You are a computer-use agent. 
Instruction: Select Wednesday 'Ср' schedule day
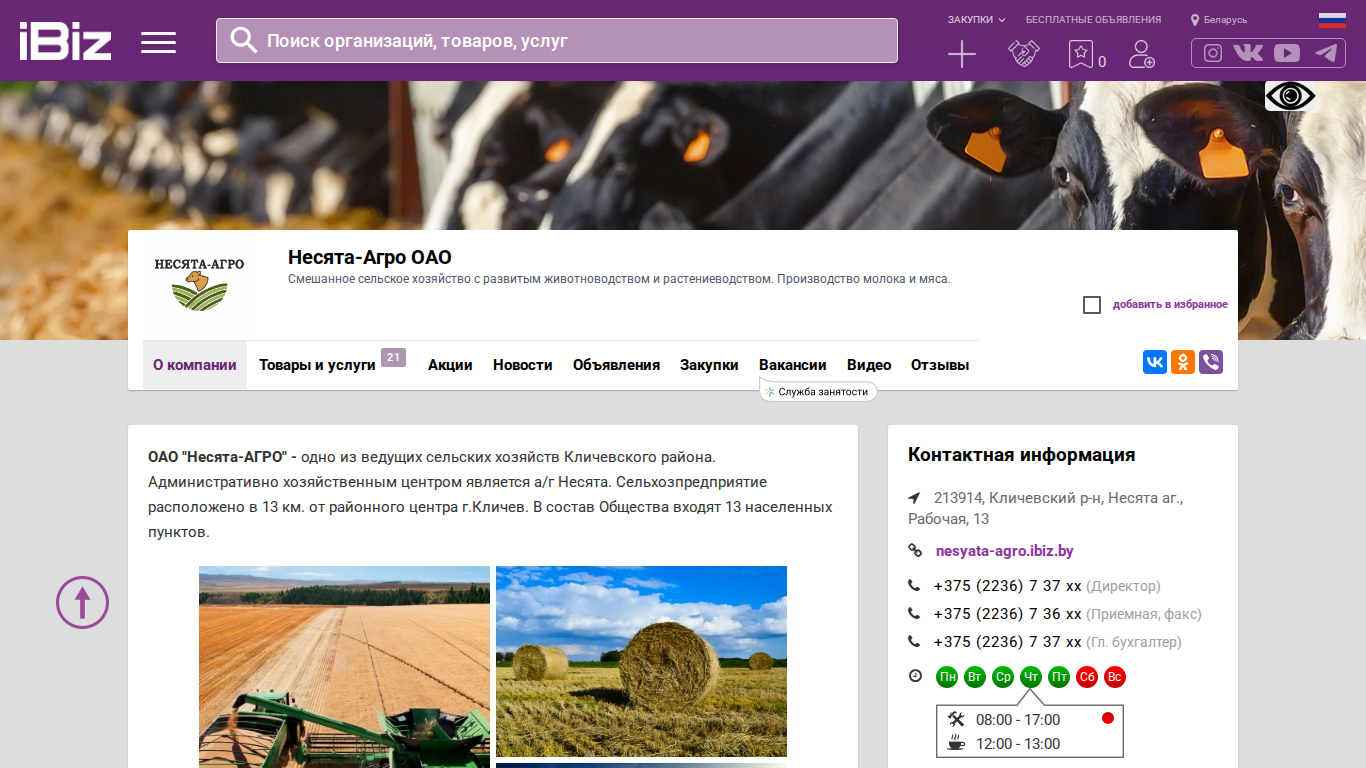pos(1003,677)
